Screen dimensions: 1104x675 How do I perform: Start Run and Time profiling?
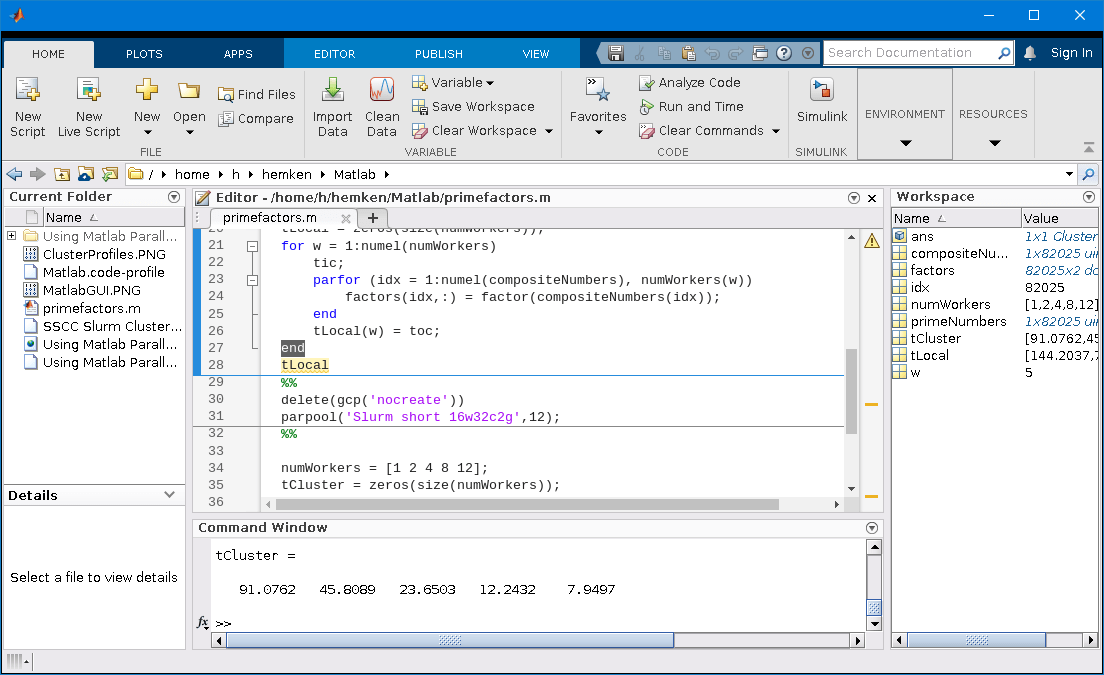pyautogui.click(x=692, y=106)
